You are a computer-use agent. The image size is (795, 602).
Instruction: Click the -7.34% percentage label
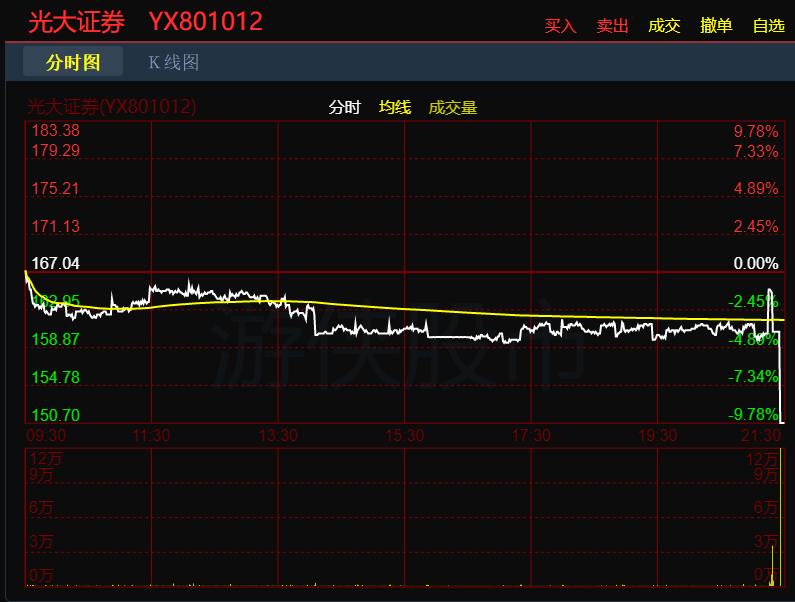pos(753,376)
